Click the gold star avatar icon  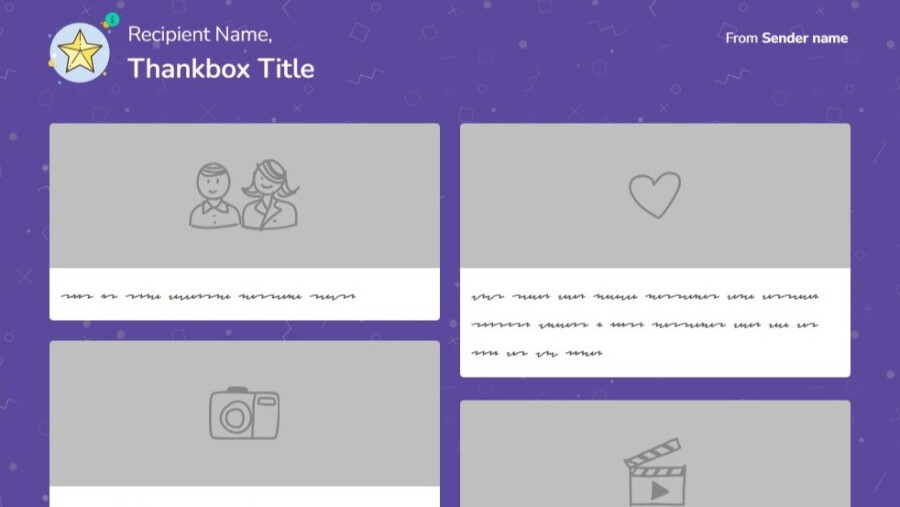[x=79, y=52]
